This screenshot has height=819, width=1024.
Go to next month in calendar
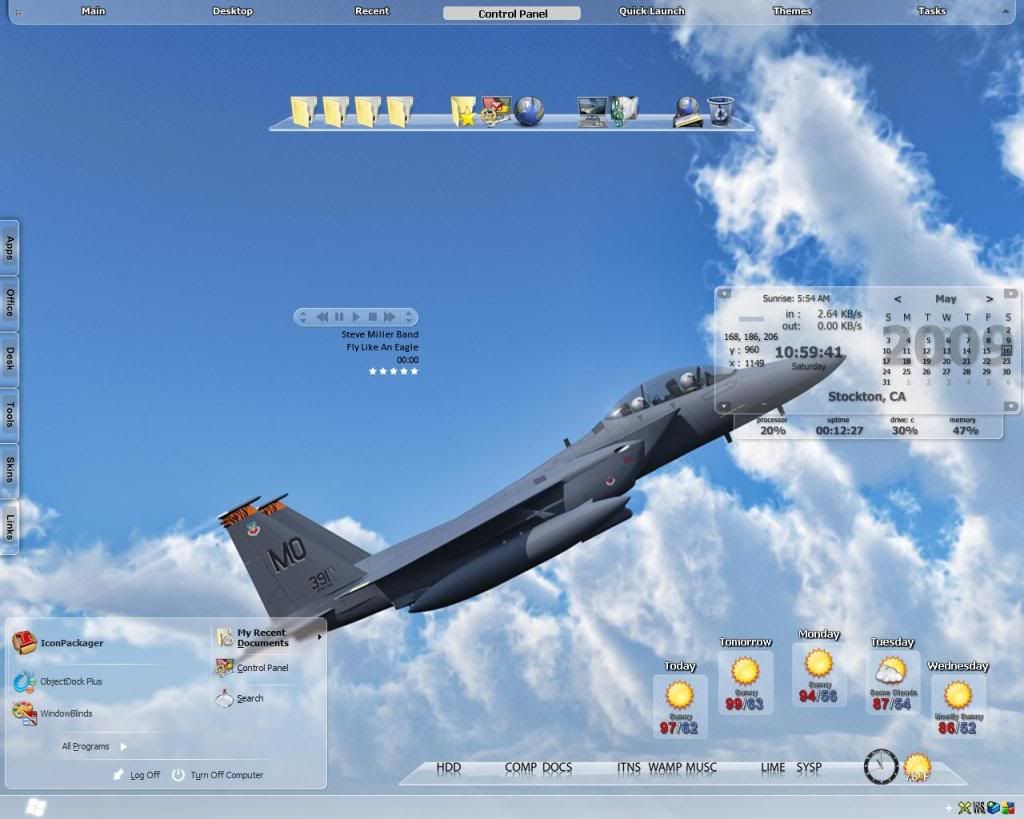tap(989, 299)
